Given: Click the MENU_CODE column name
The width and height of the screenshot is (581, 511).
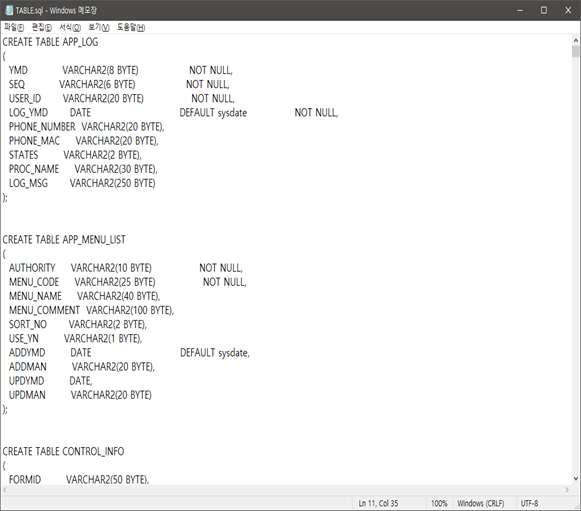Looking at the screenshot, I should pos(34,282).
